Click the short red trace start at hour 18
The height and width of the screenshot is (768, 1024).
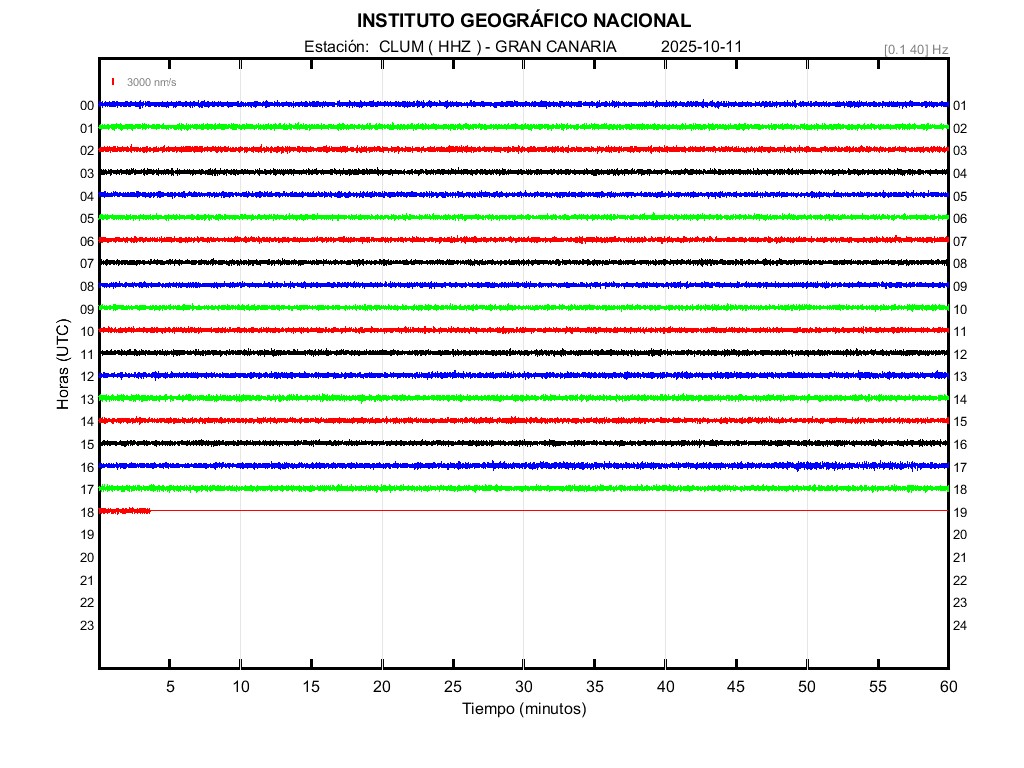click(125, 511)
